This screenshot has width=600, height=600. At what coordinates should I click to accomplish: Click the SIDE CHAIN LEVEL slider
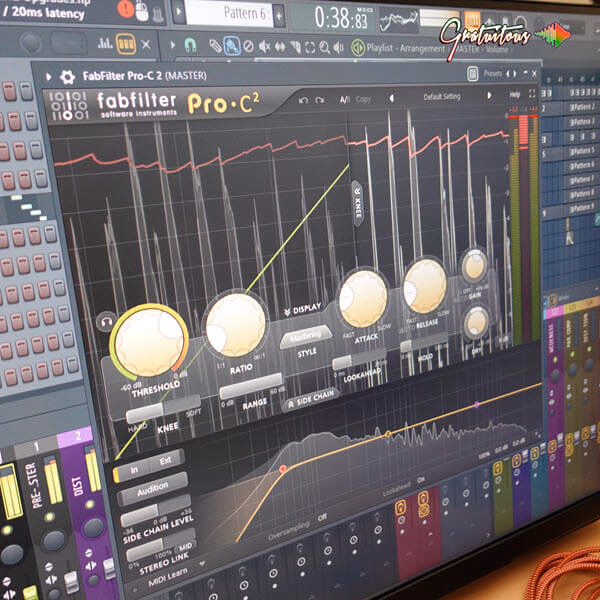point(156,510)
